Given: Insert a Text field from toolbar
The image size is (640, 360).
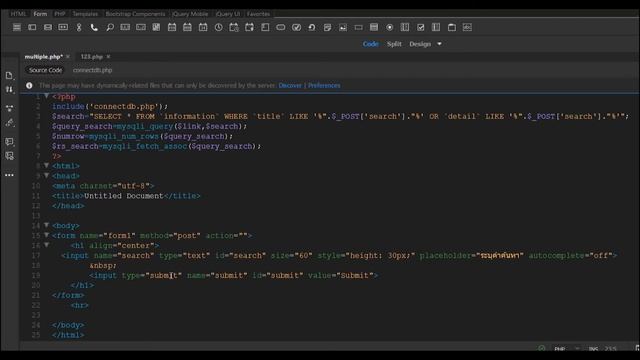Looking at the screenshot, I should [x=32, y=27].
